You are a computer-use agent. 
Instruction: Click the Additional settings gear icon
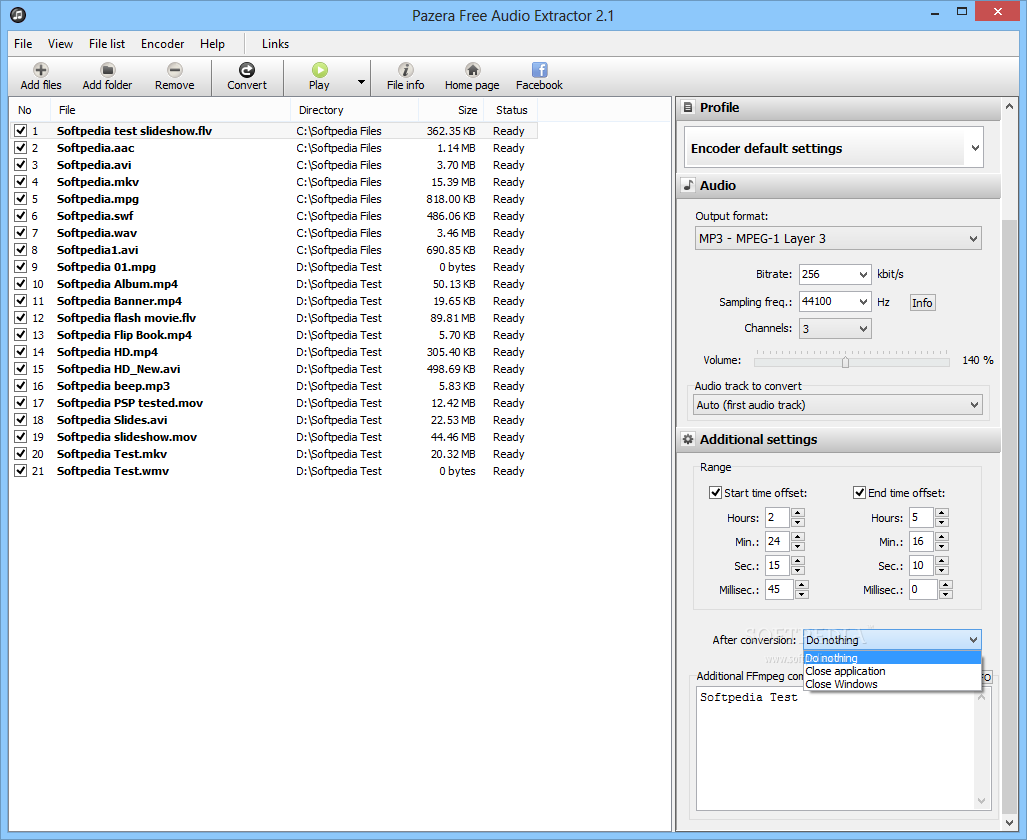point(688,439)
